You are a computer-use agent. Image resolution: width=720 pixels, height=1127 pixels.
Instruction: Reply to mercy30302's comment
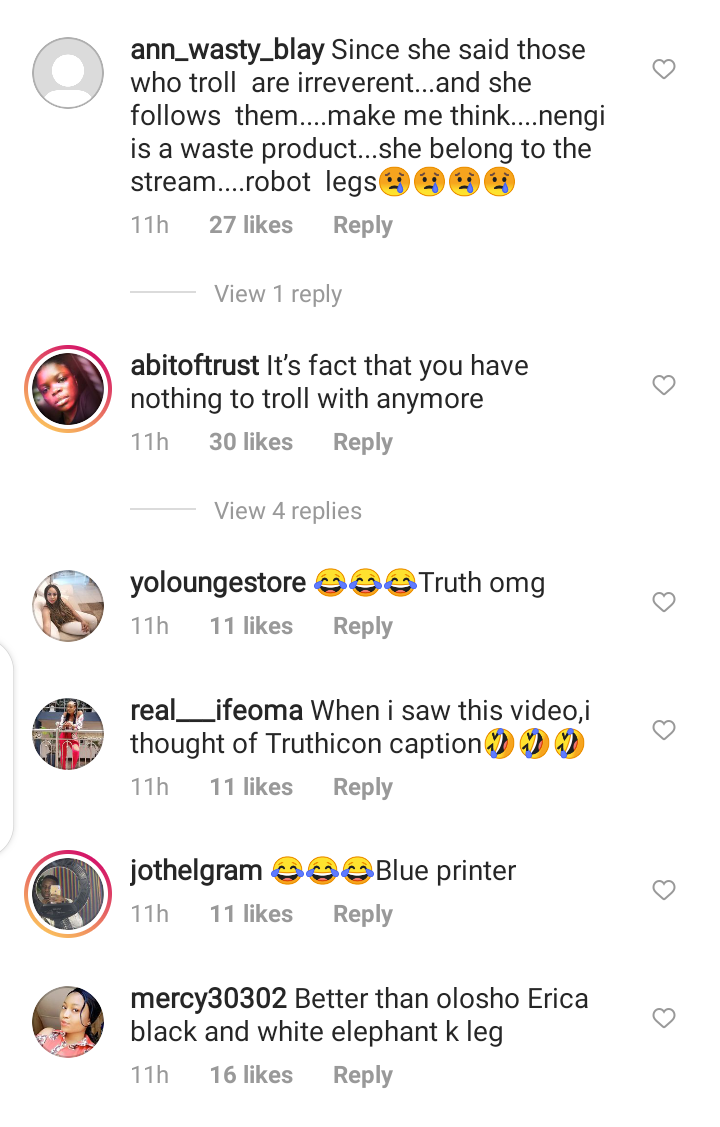pos(362,1075)
